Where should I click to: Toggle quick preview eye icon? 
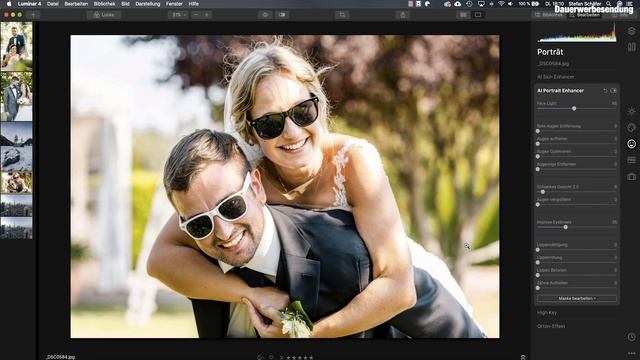pyautogui.click(x=265, y=15)
